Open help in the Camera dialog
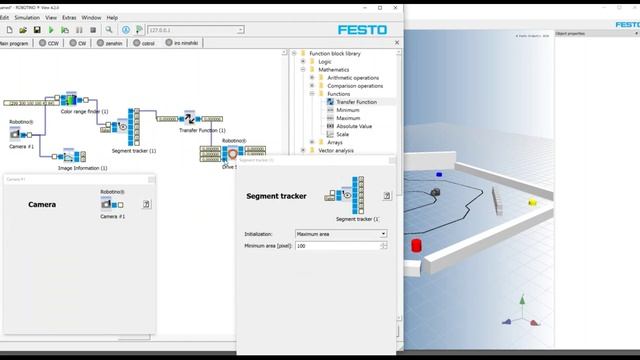This screenshot has width=640, height=360. point(147,204)
